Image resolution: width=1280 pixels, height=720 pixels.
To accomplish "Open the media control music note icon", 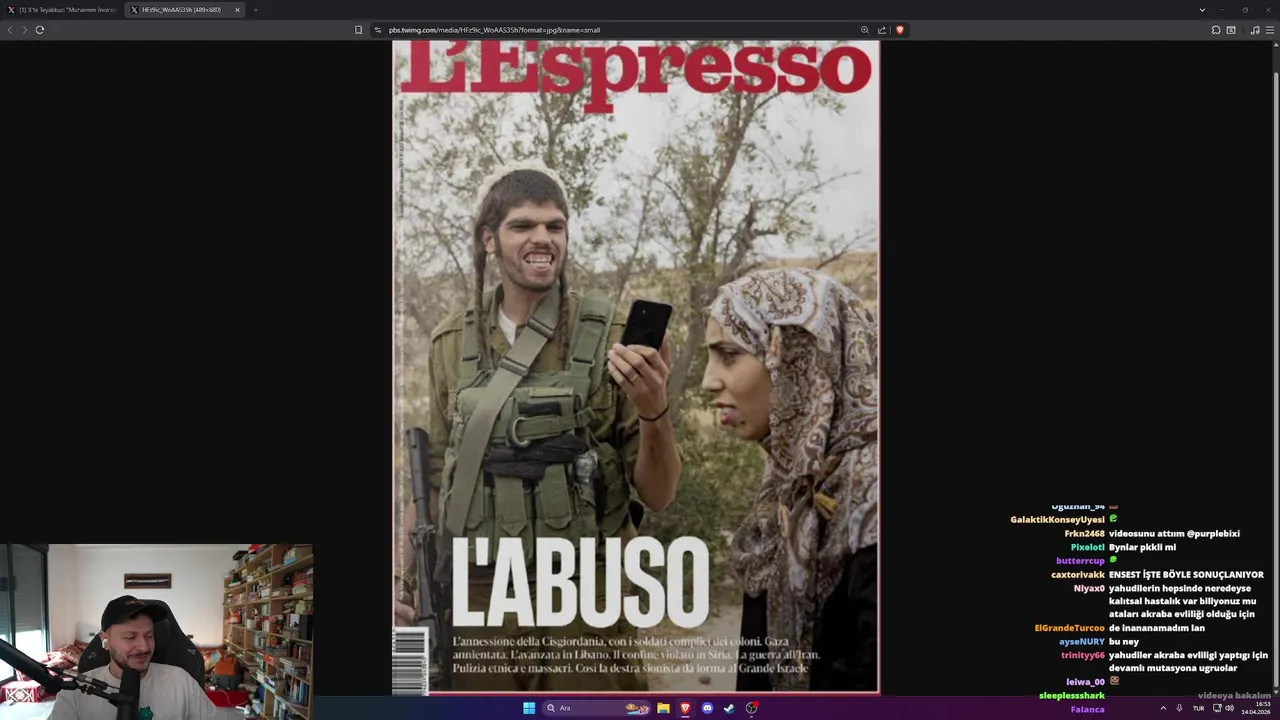I will coord(1255,30).
